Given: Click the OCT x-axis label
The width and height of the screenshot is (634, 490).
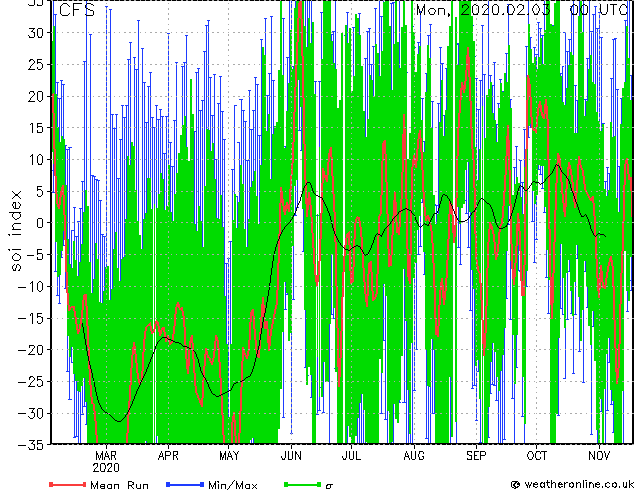Looking at the screenshot, I should 537,456.
